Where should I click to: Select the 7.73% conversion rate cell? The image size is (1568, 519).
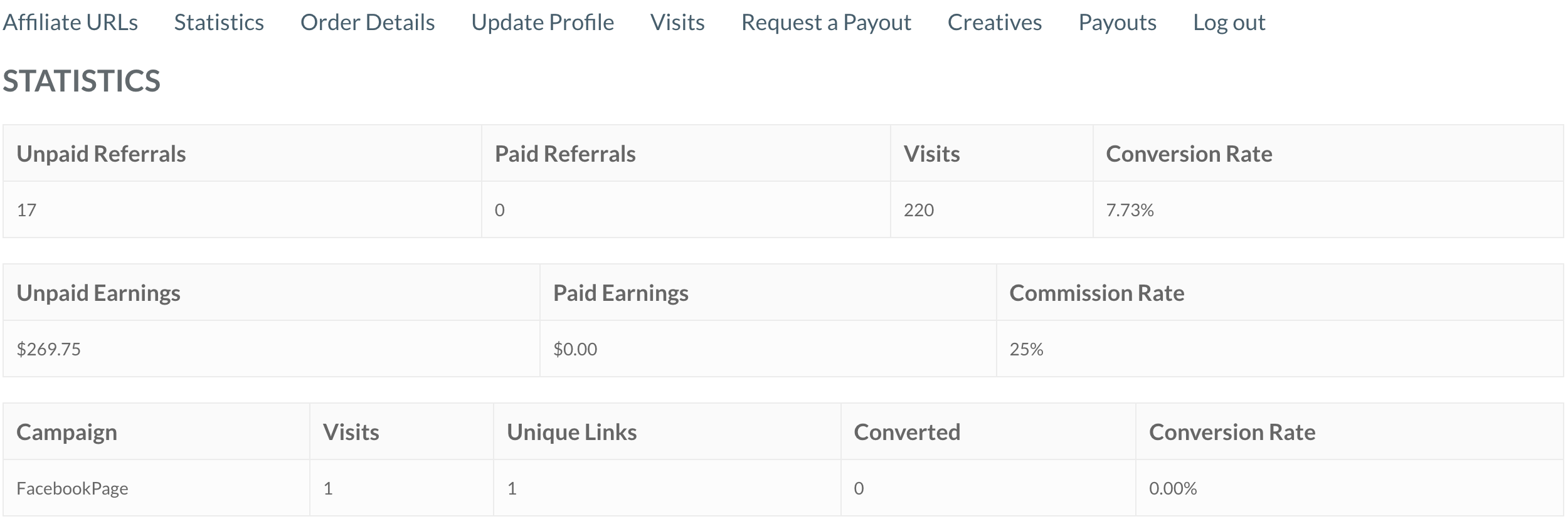(1328, 210)
